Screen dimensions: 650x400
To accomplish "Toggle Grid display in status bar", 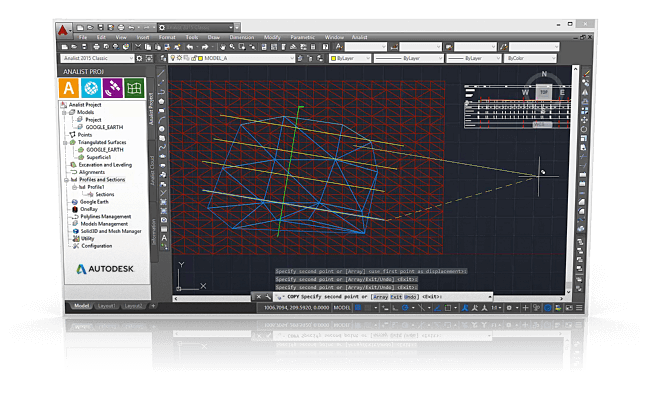I will pos(358,308).
